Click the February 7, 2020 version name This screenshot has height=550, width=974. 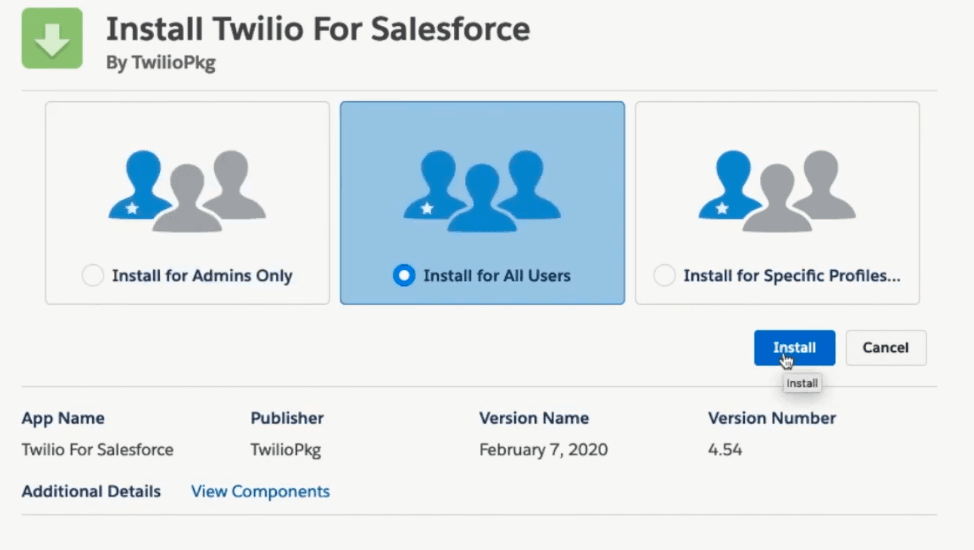[x=543, y=450]
